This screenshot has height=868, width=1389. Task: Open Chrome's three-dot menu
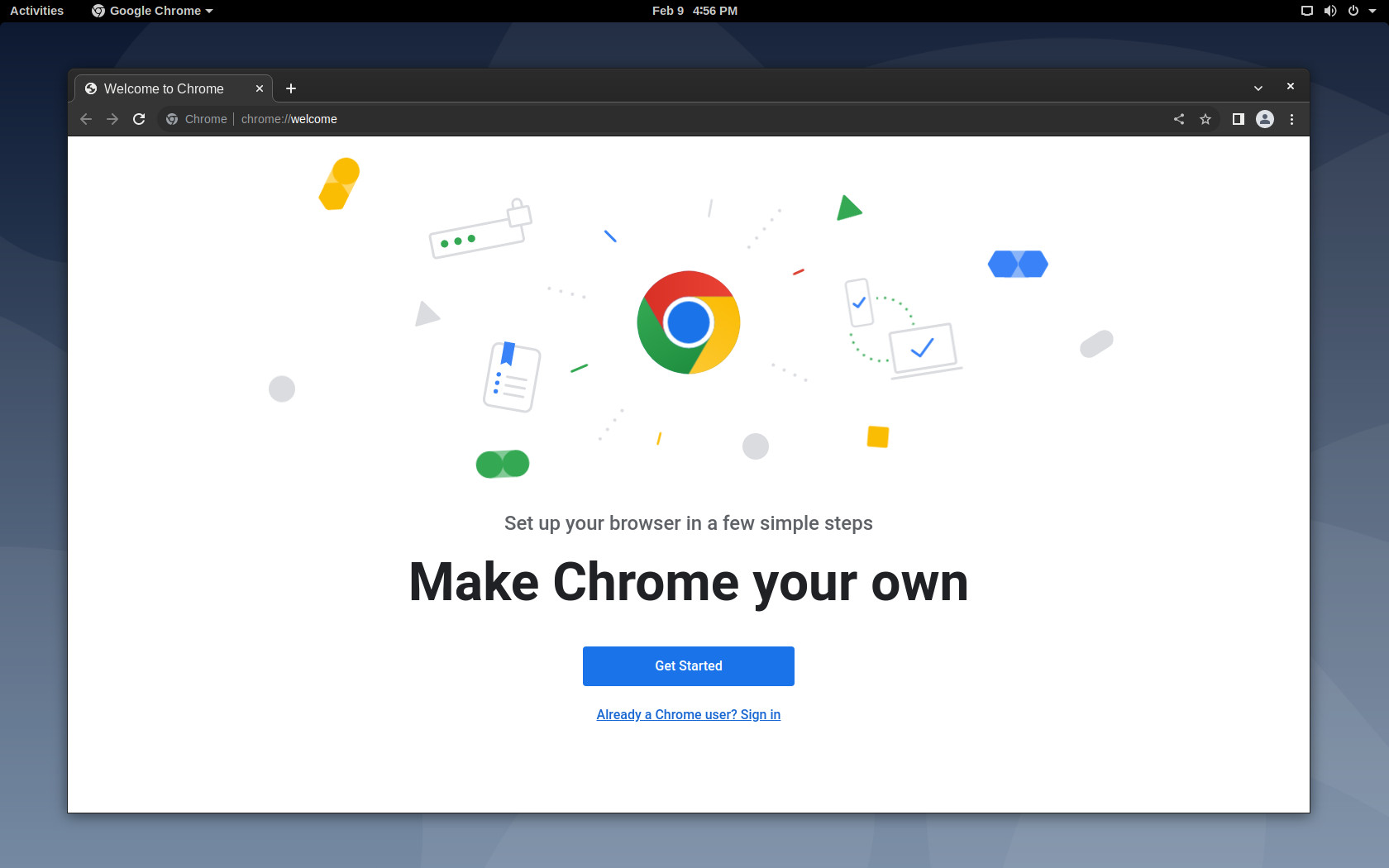click(1291, 119)
